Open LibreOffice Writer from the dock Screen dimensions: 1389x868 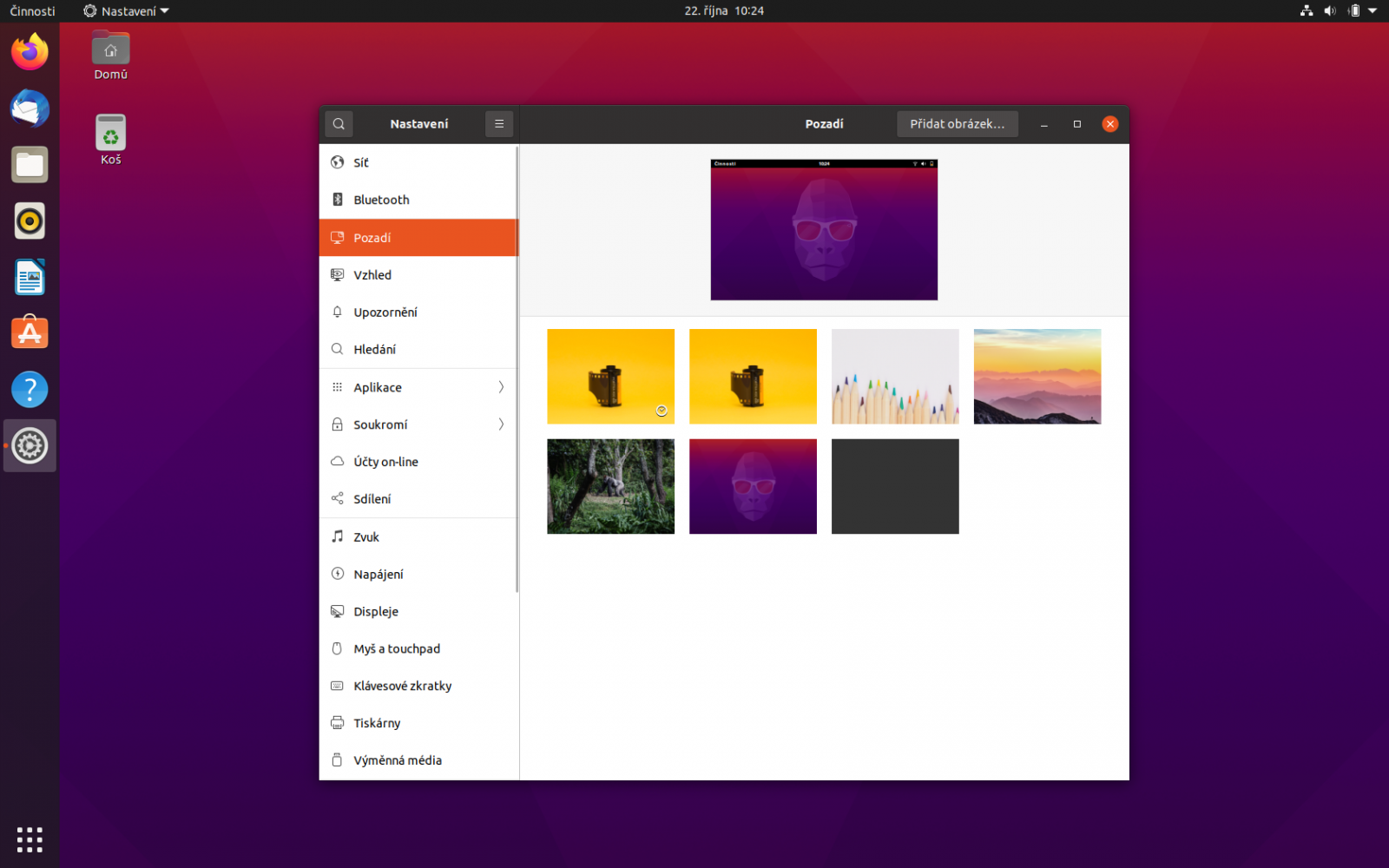[x=30, y=276]
